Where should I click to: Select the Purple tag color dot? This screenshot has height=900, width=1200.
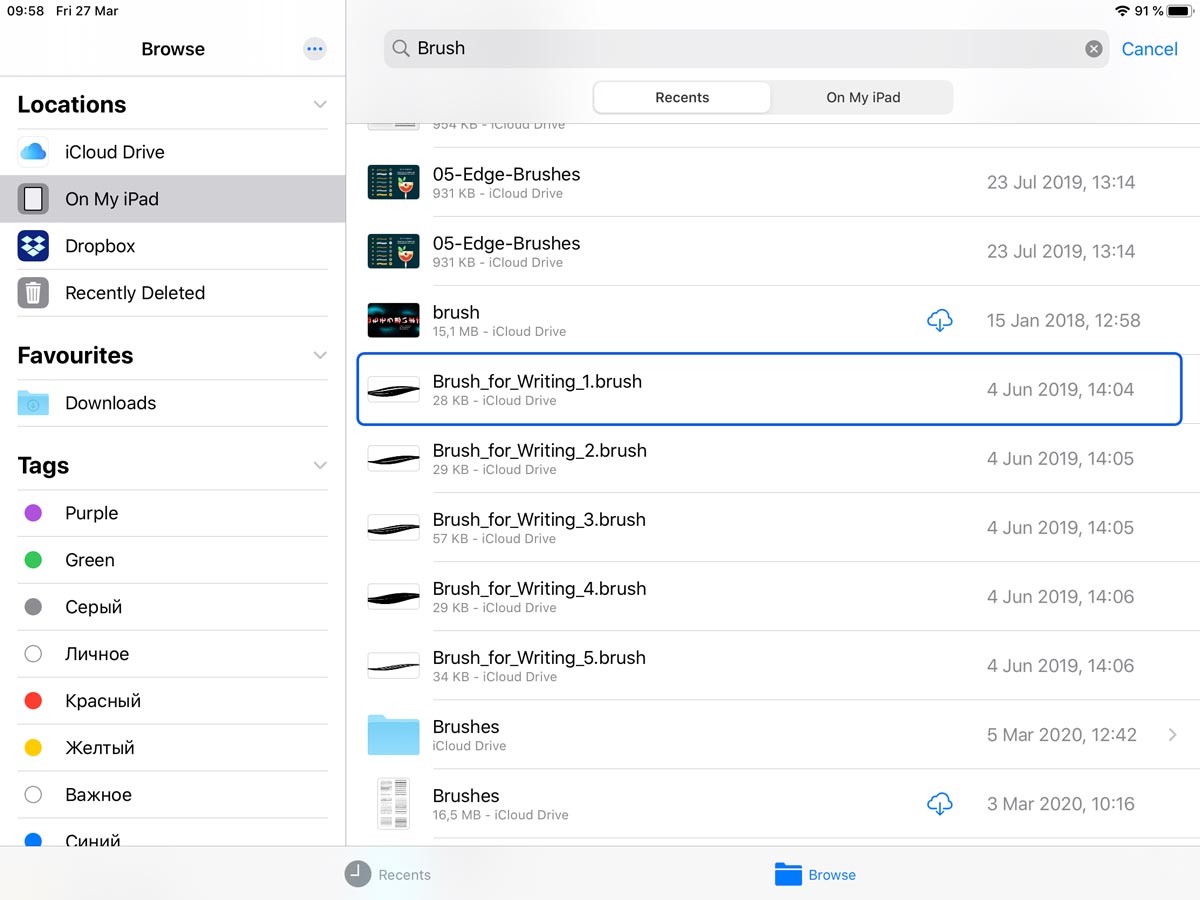click(33, 513)
